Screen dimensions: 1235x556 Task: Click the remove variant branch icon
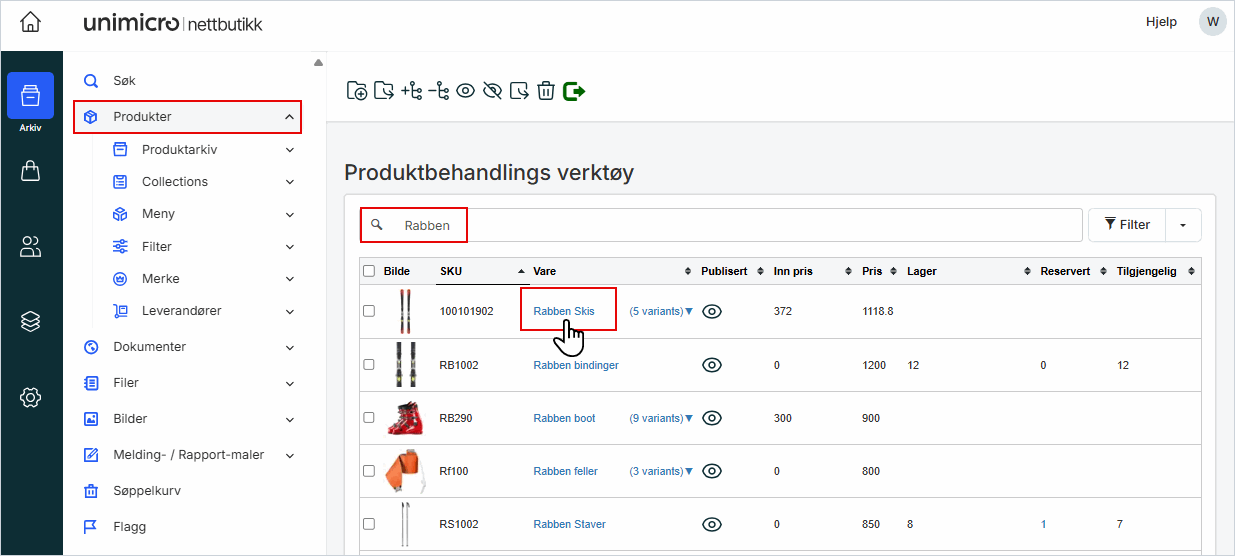(438, 91)
